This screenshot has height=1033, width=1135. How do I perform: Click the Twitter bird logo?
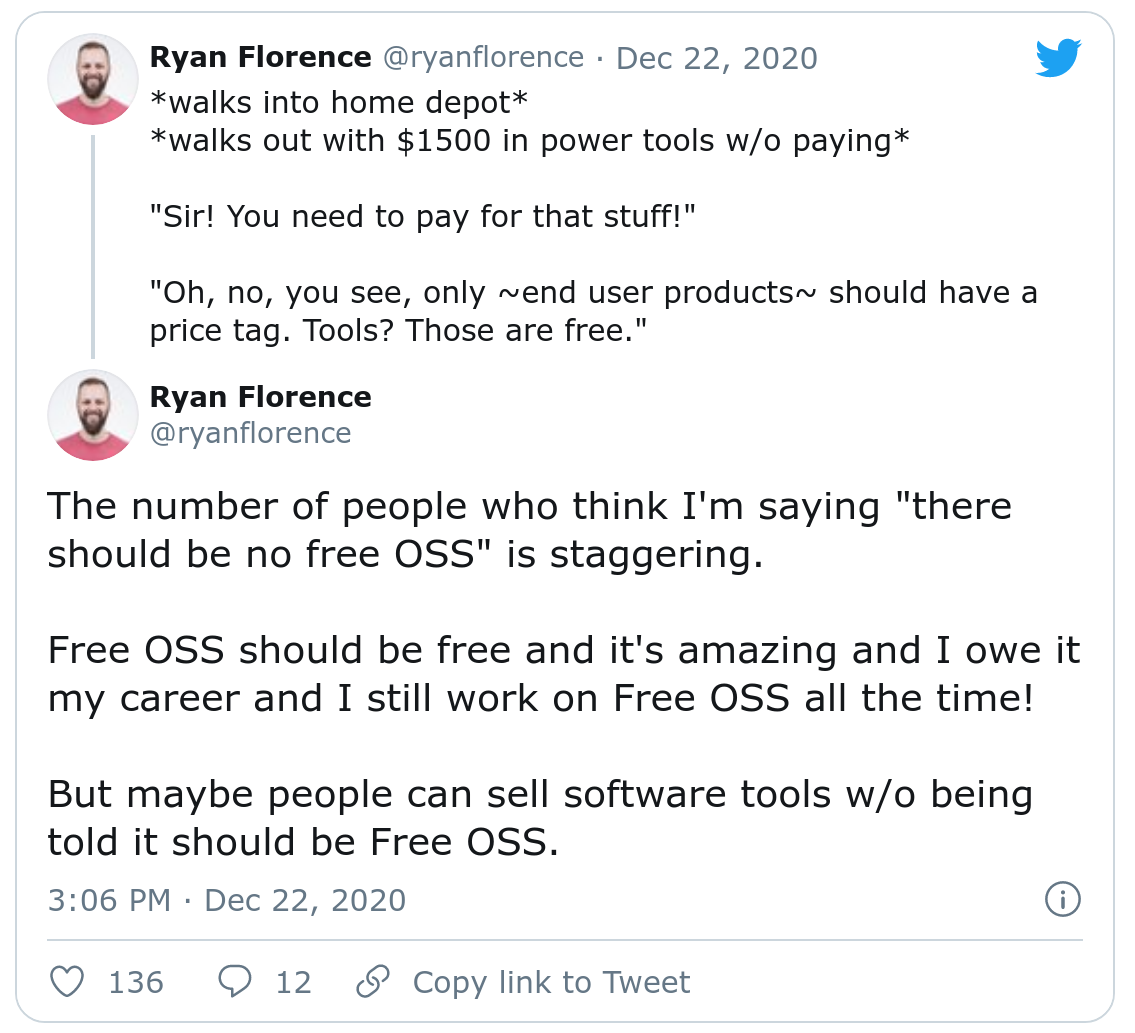pyautogui.click(x=1058, y=59)
